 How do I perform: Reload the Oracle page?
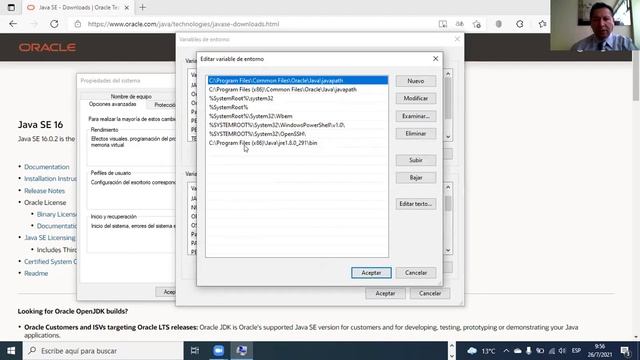(x=54, y=24)
